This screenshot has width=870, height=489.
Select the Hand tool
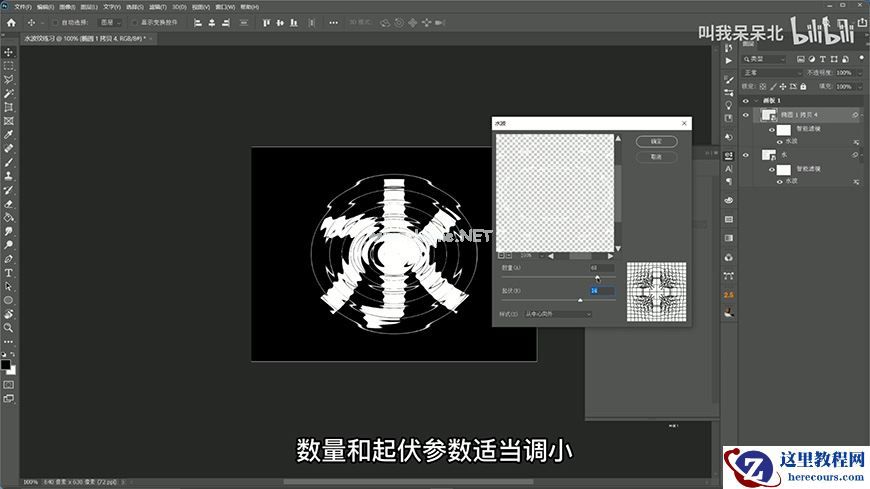pos(8,314)
